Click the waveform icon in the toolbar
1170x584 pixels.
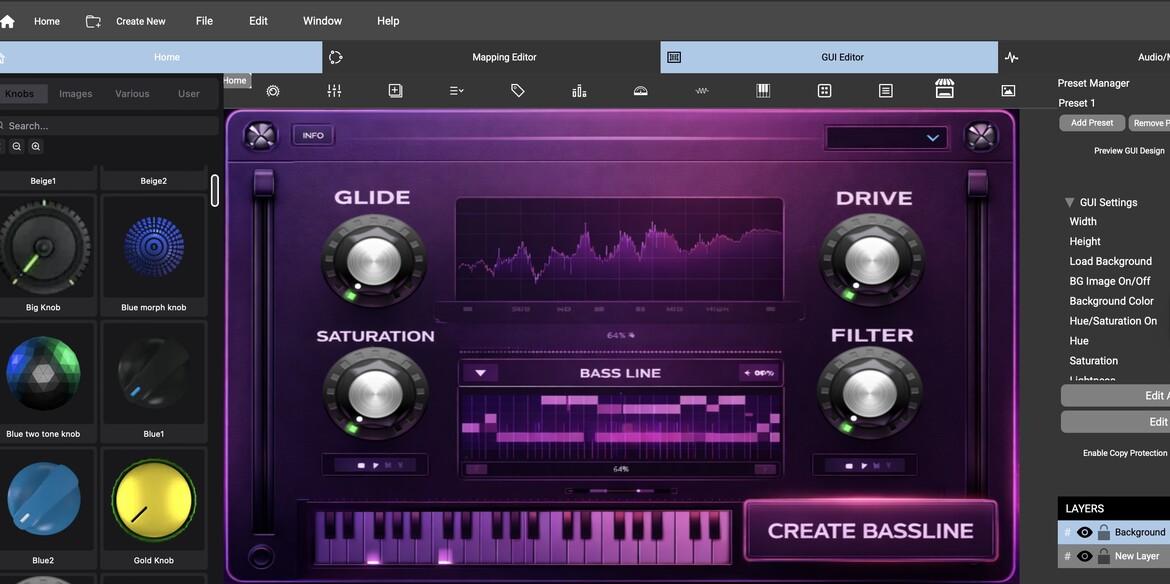(x=702, y=91)
